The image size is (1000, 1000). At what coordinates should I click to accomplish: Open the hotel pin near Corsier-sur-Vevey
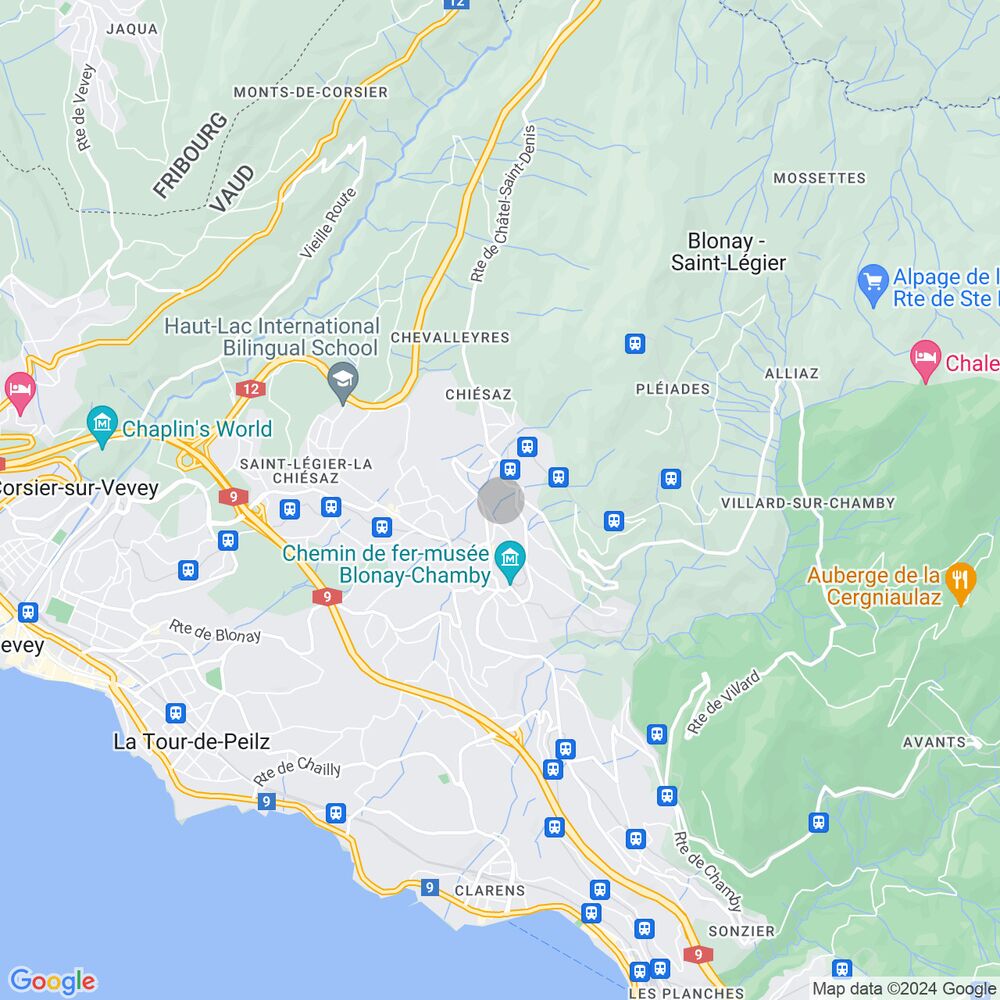point(20,392)
